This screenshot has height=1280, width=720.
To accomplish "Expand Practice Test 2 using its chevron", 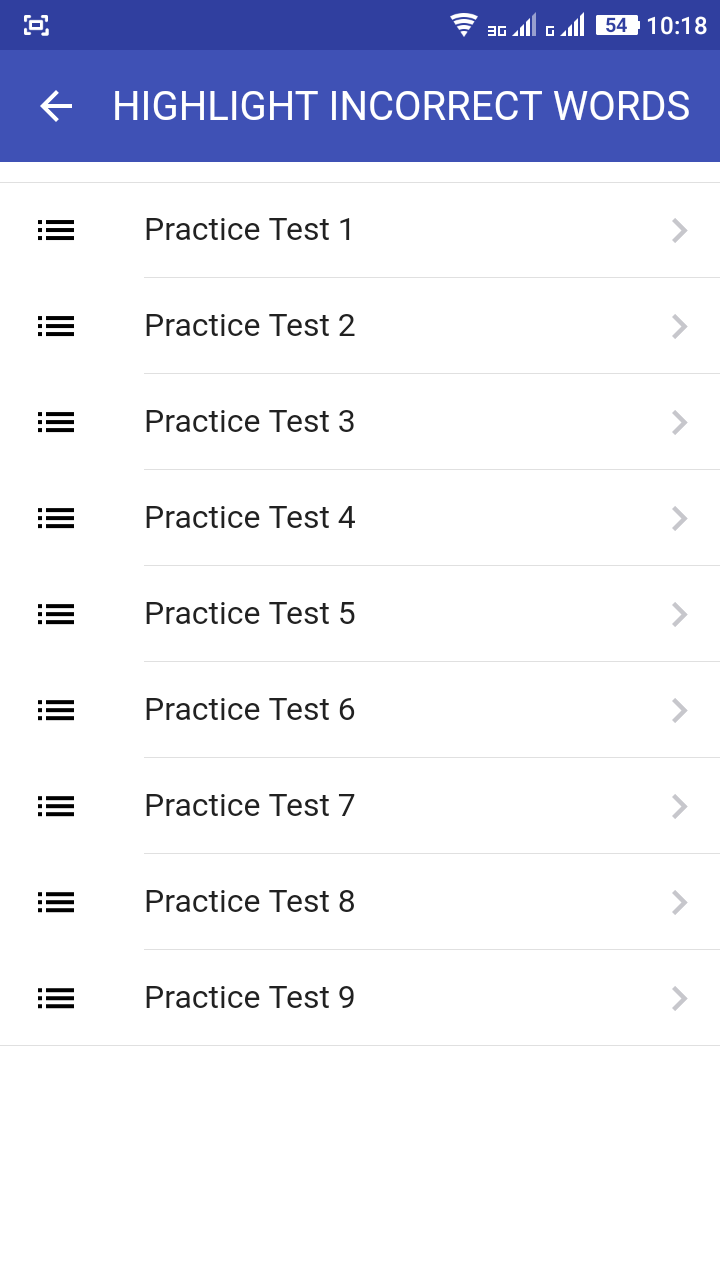I will 680,326.
